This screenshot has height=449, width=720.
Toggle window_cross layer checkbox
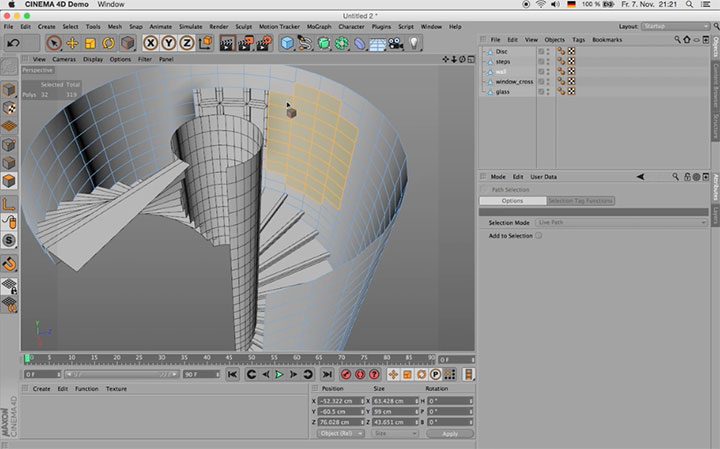pos(541,82)
